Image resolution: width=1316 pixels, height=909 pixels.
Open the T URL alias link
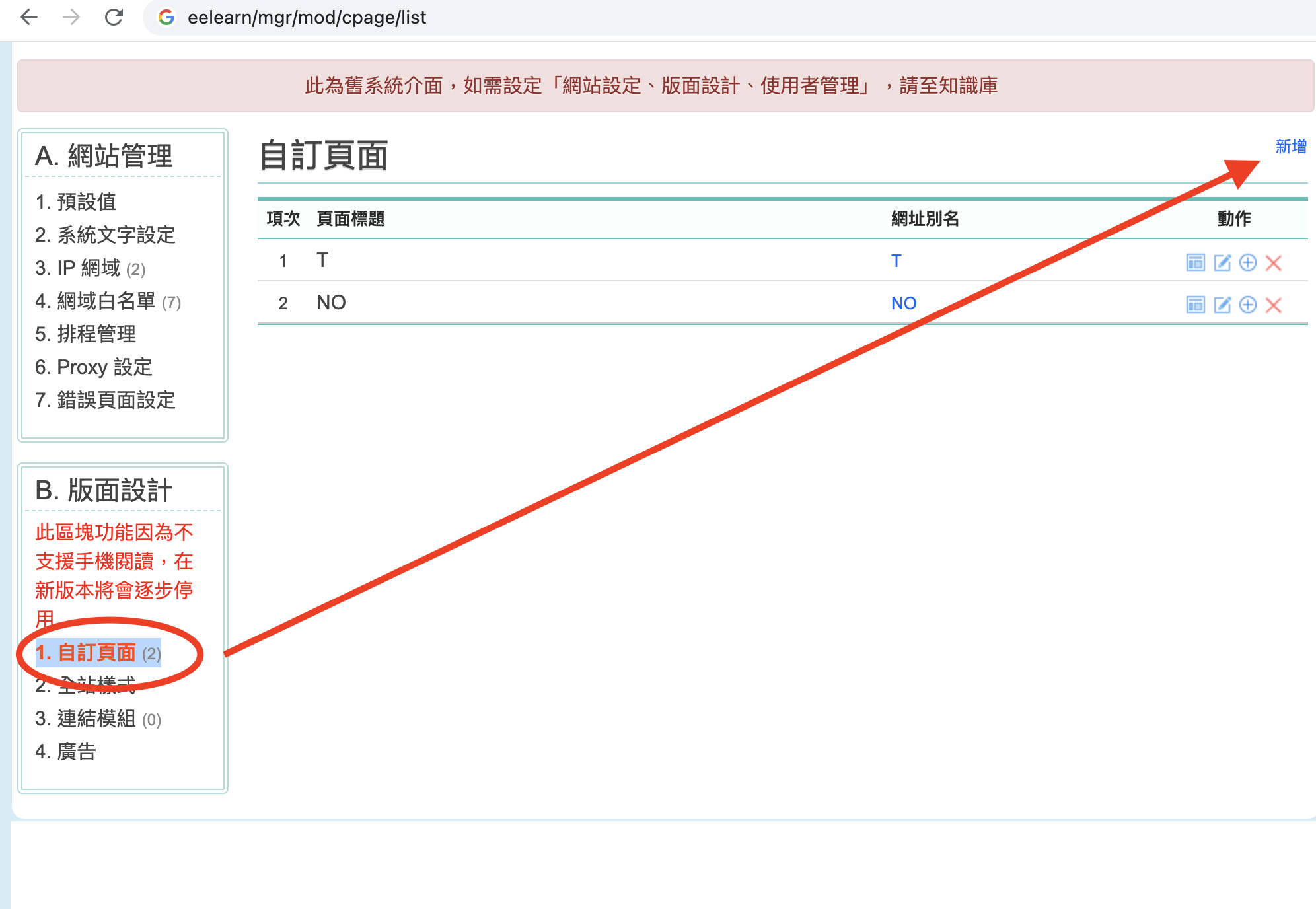pyautogui.click(x=896, y=261)
